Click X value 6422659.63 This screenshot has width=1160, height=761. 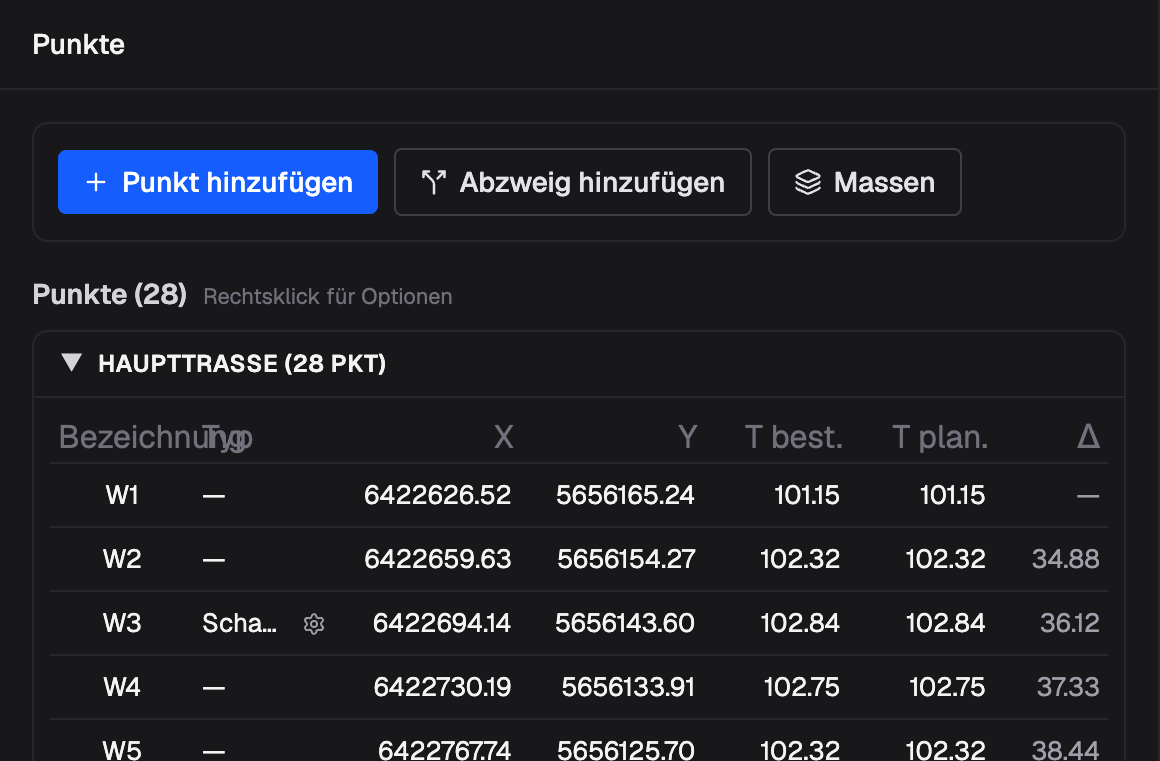point(437,558)
